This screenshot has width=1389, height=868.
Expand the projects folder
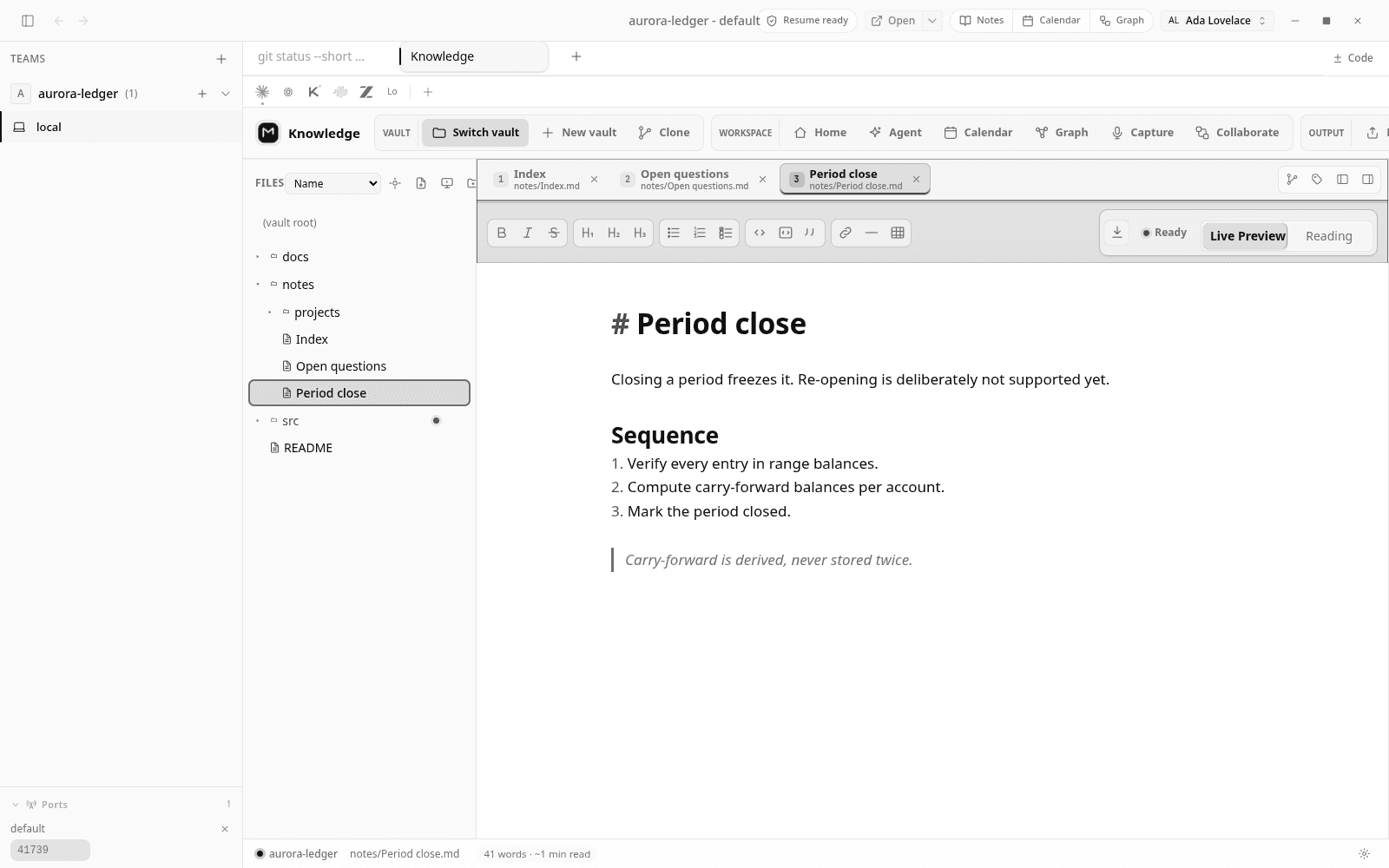(x=270, y=312)
